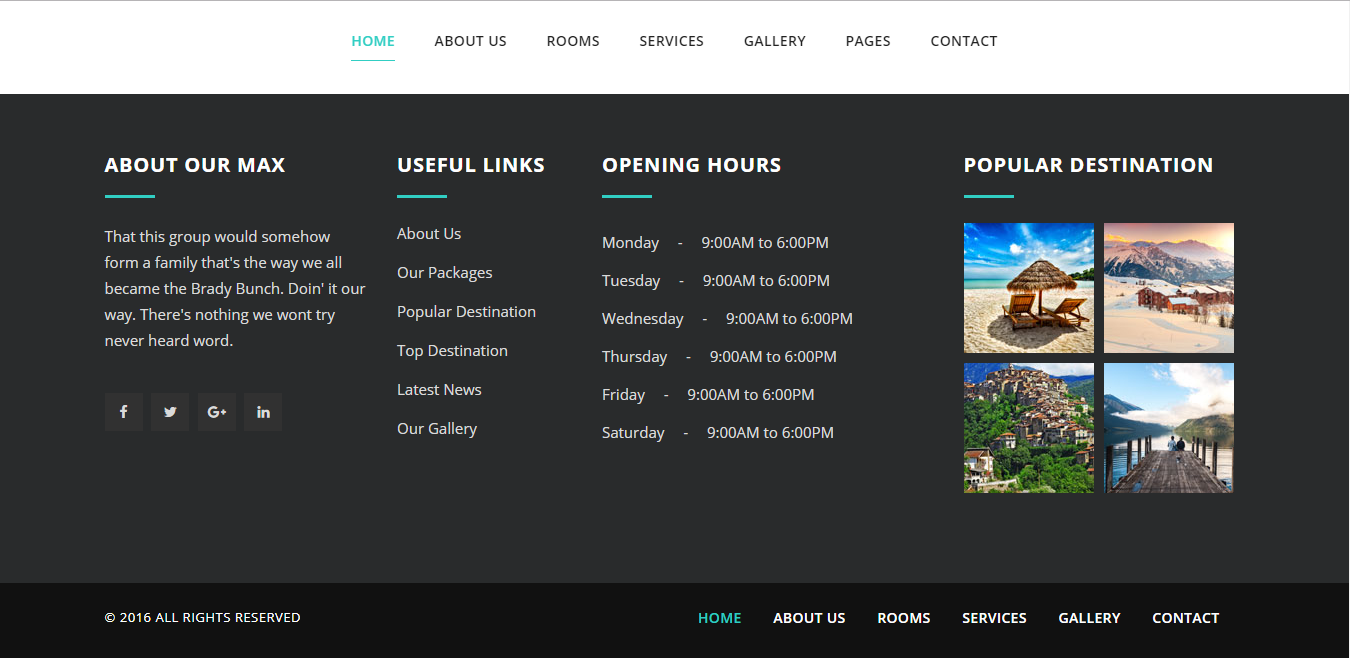Open the hillside village destination thumbnail
1350x658 pixels.
[1028, 428]
